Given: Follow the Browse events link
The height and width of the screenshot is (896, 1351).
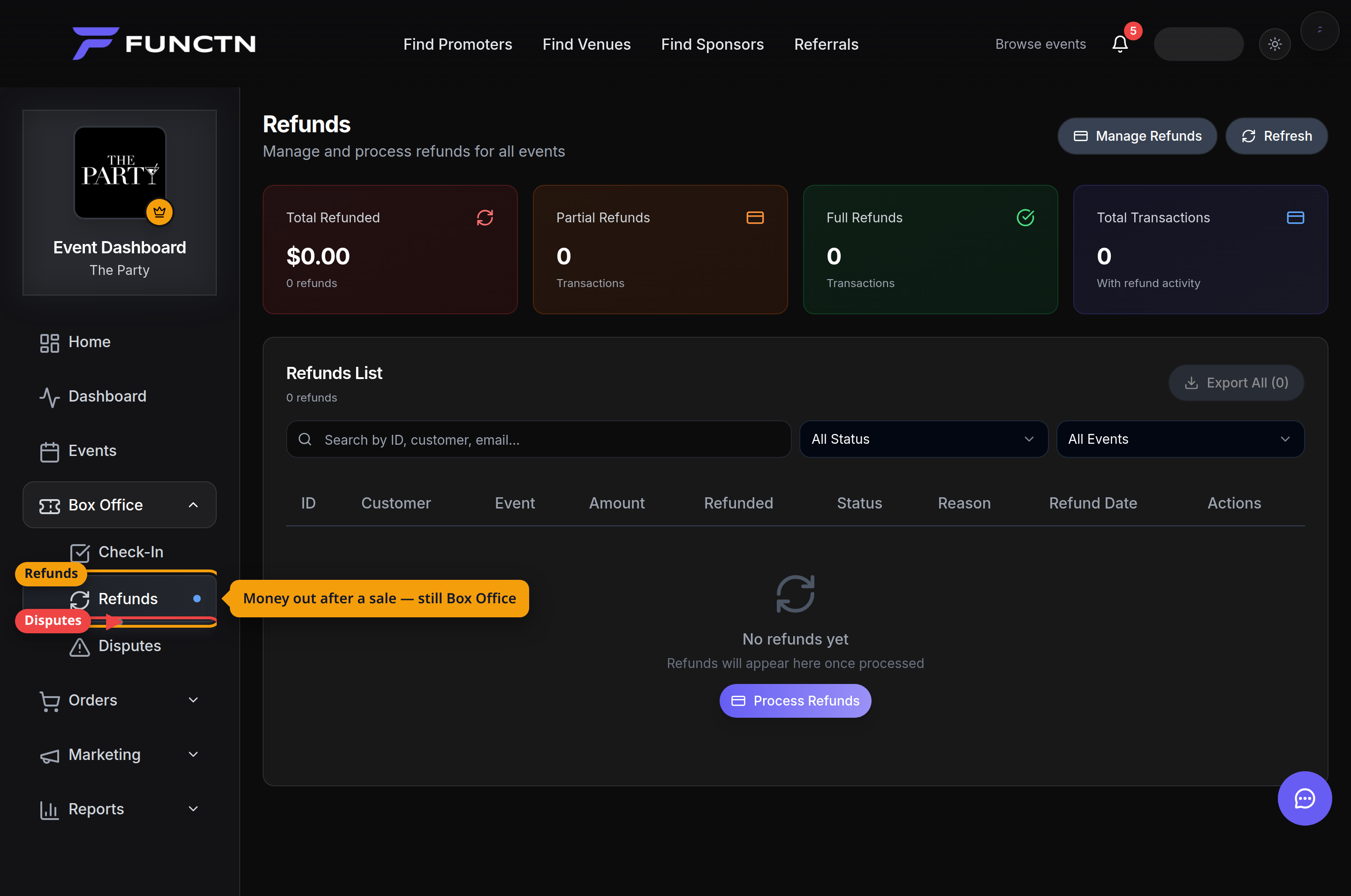Looking at the screenshot, I should click(1040, 44).
